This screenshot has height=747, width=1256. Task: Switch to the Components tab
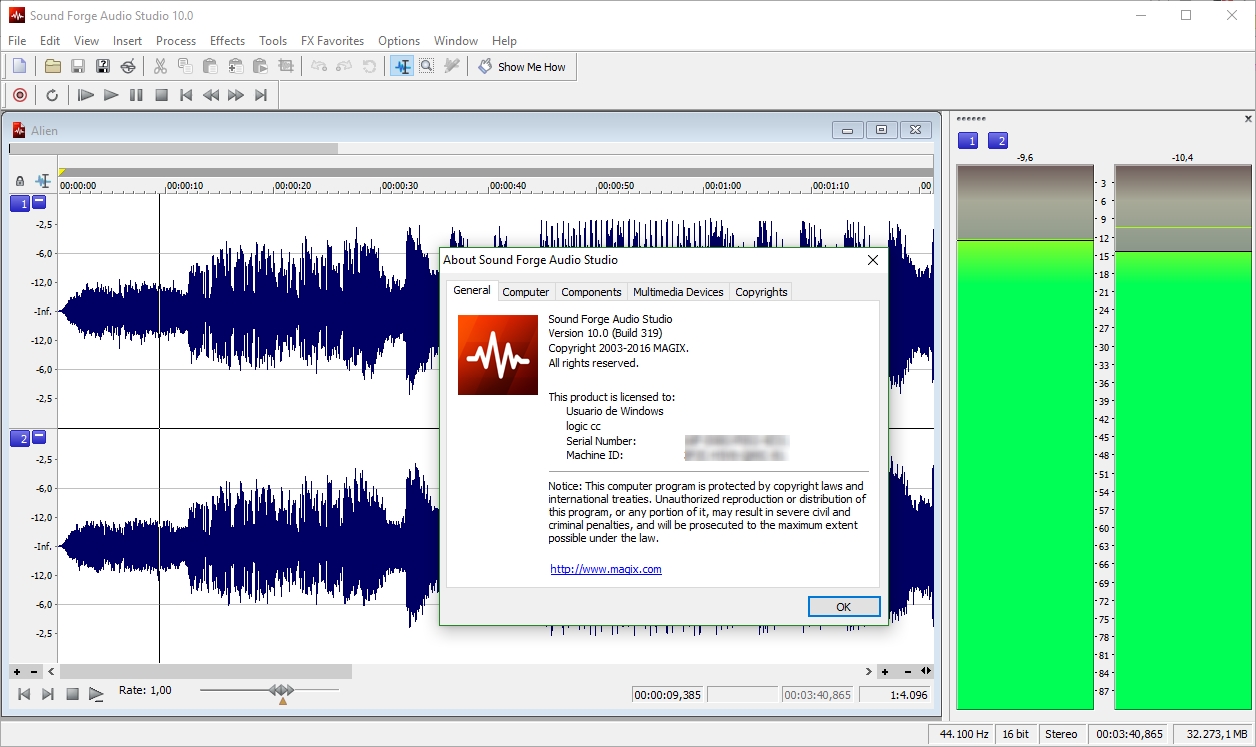pyautogui.click(x=591, y=292)
